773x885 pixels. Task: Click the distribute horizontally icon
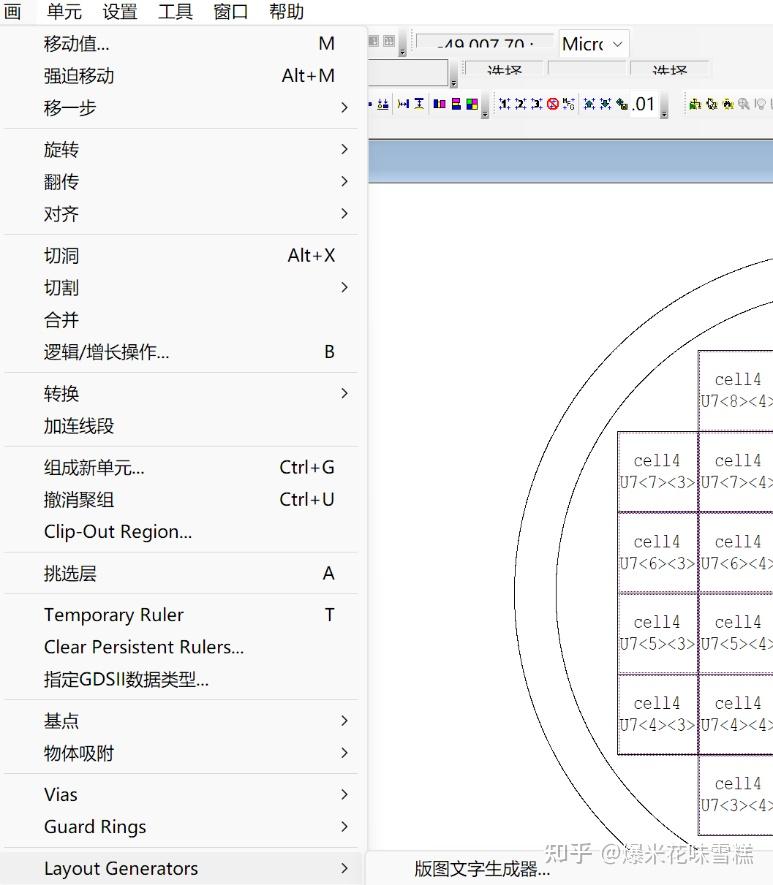403,104
